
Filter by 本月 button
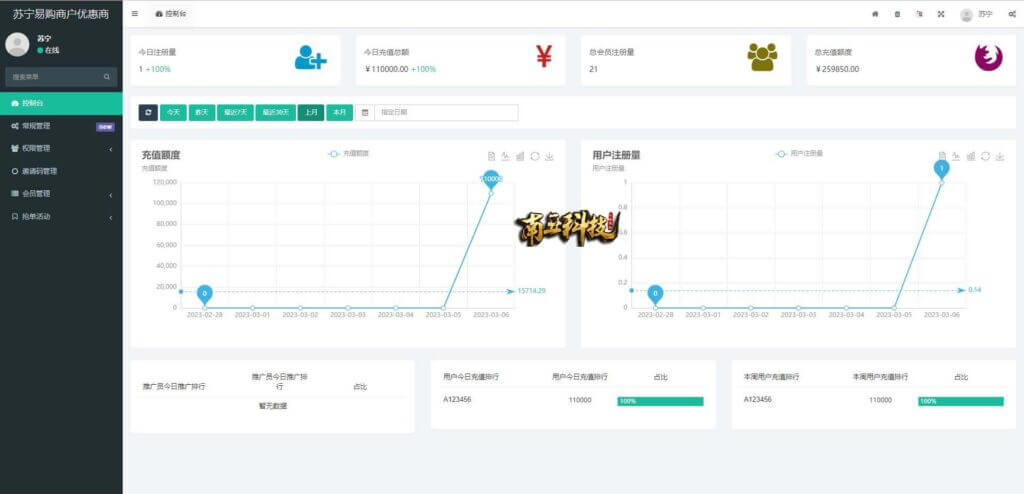(340, 112)
